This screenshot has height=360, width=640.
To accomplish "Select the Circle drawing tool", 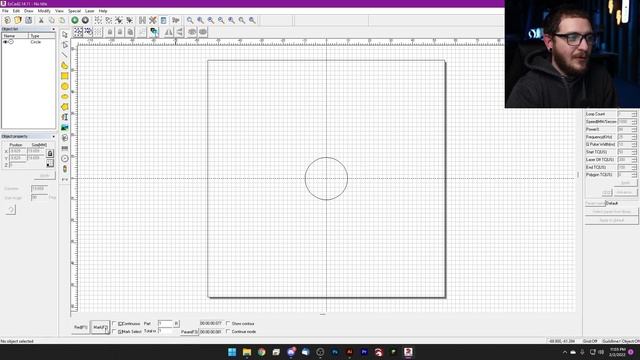I will 64,86.
